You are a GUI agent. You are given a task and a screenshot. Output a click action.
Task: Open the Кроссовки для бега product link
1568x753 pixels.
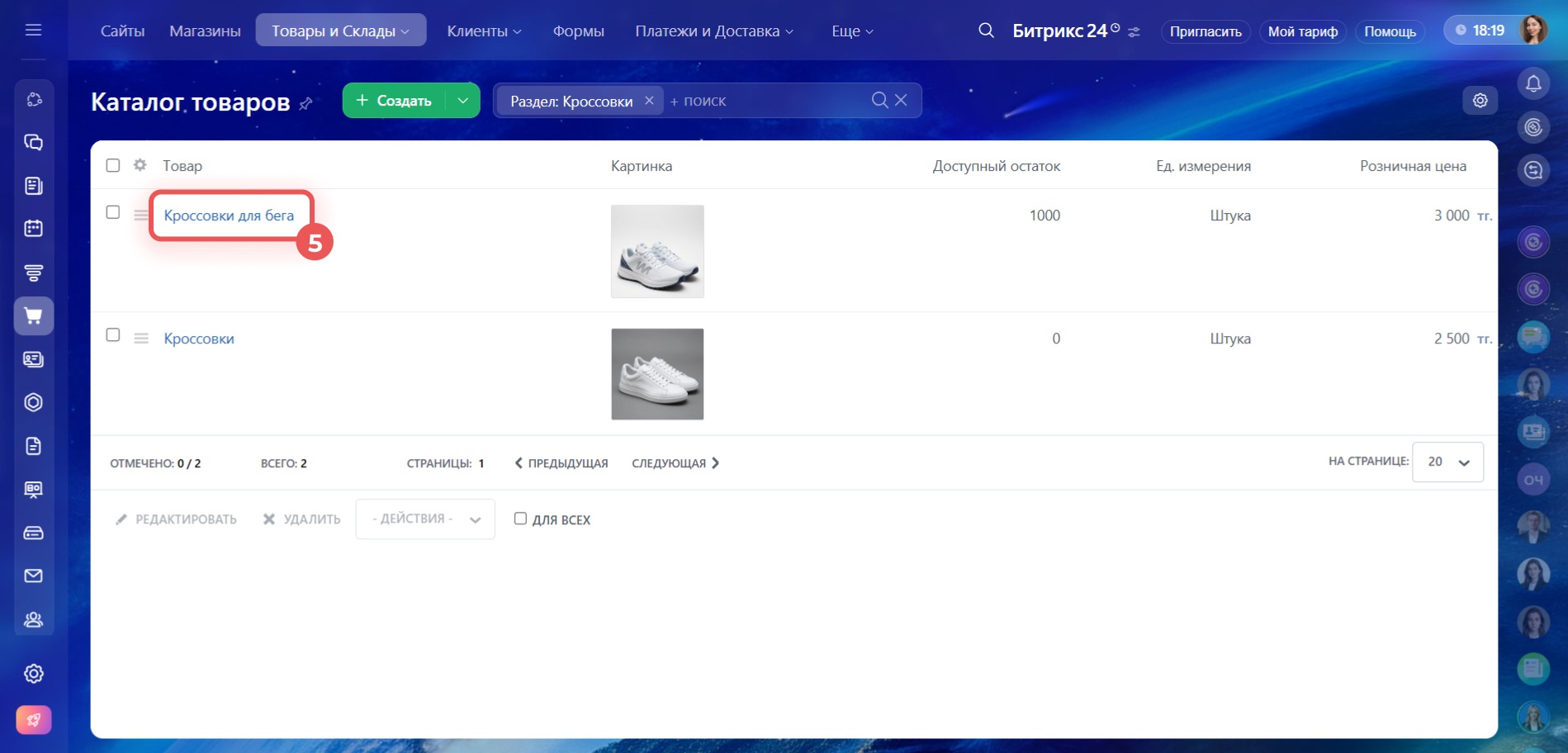click(229, 215)
